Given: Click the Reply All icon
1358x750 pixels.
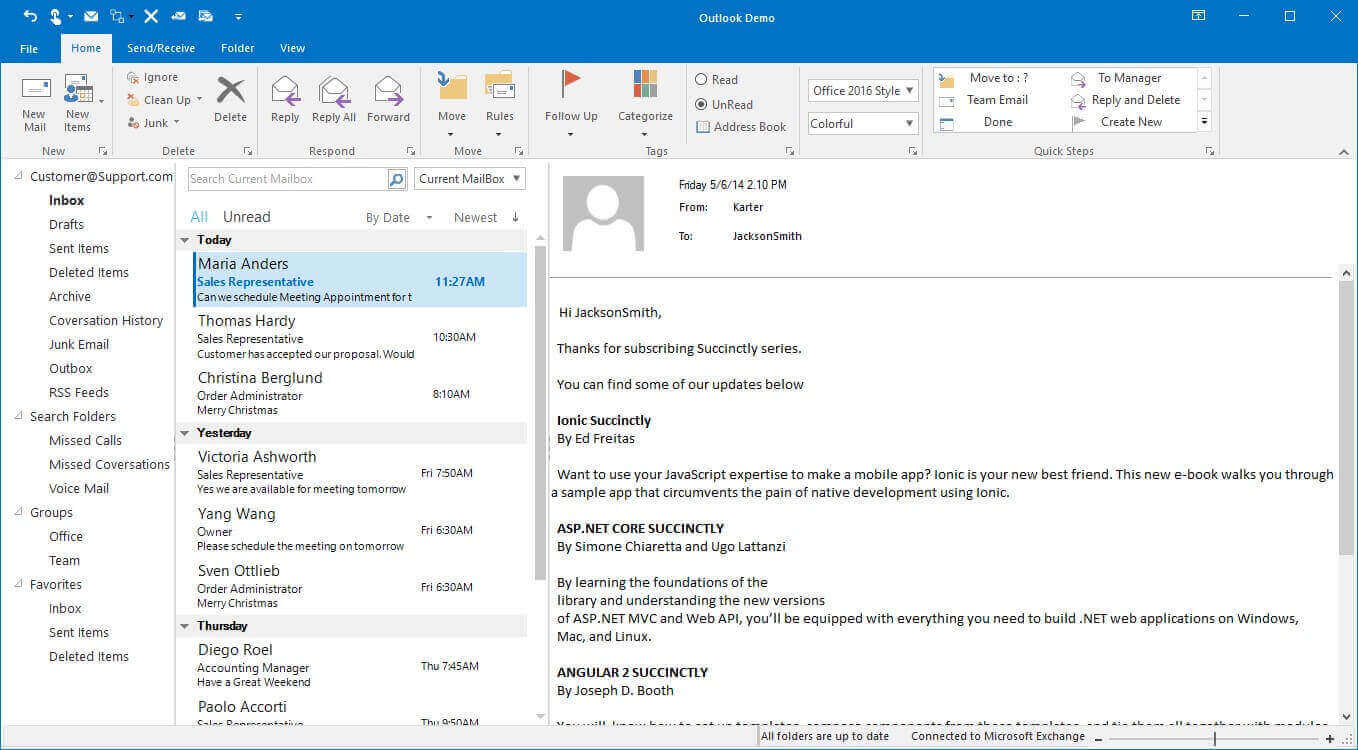Looking at the screenshot, I should [x=333, y=91].
